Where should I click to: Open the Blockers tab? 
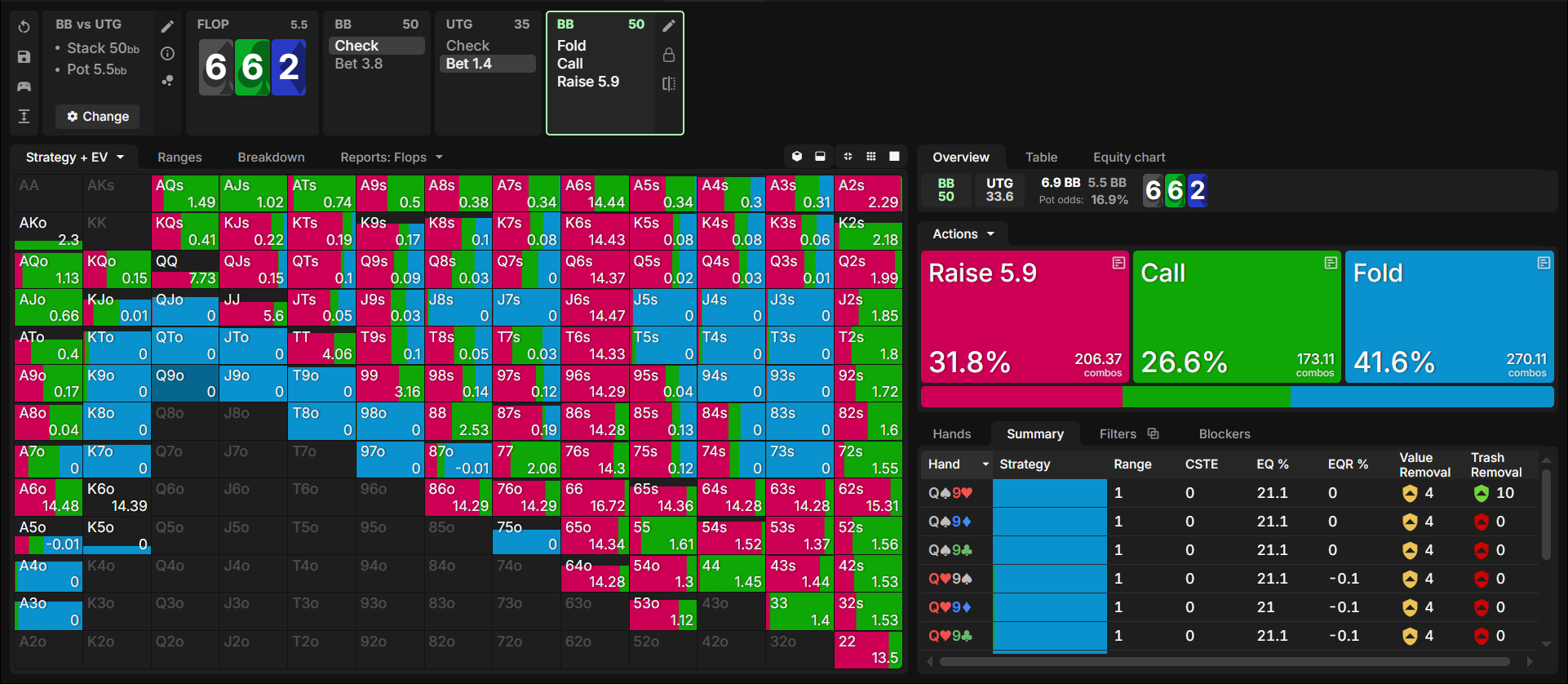(1225, 434)
